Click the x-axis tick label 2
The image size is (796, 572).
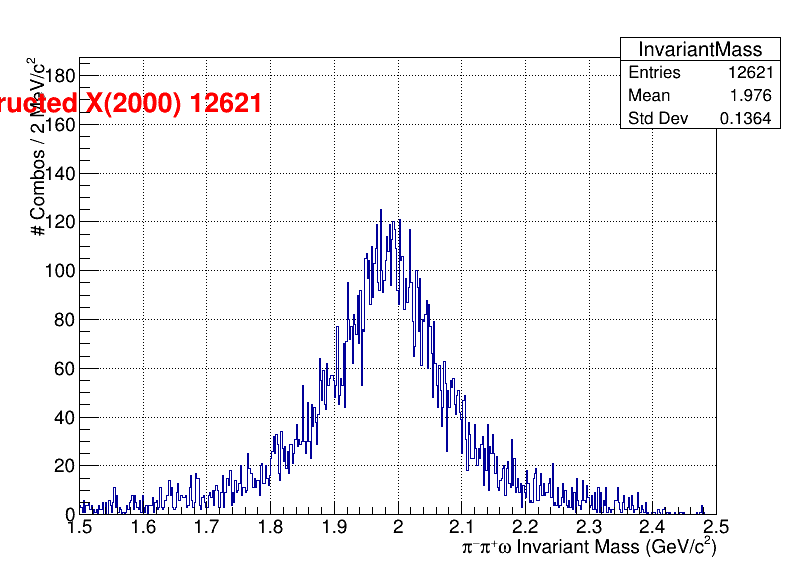point(398,527)
